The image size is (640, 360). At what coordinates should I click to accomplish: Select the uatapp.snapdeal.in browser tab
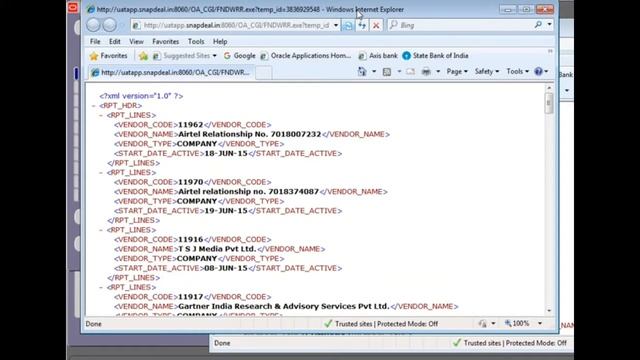pos(171,73)
